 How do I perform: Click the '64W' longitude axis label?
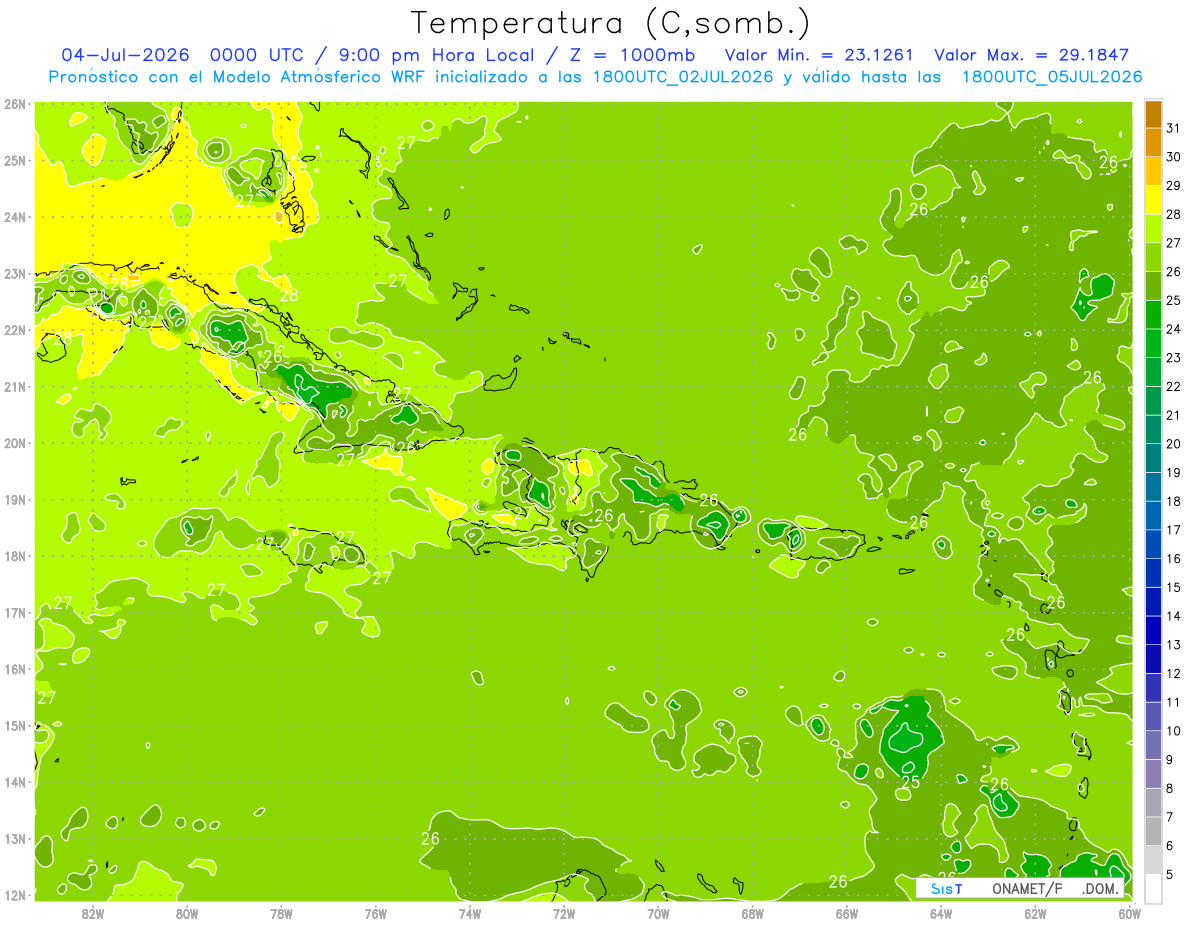[940, 913]
